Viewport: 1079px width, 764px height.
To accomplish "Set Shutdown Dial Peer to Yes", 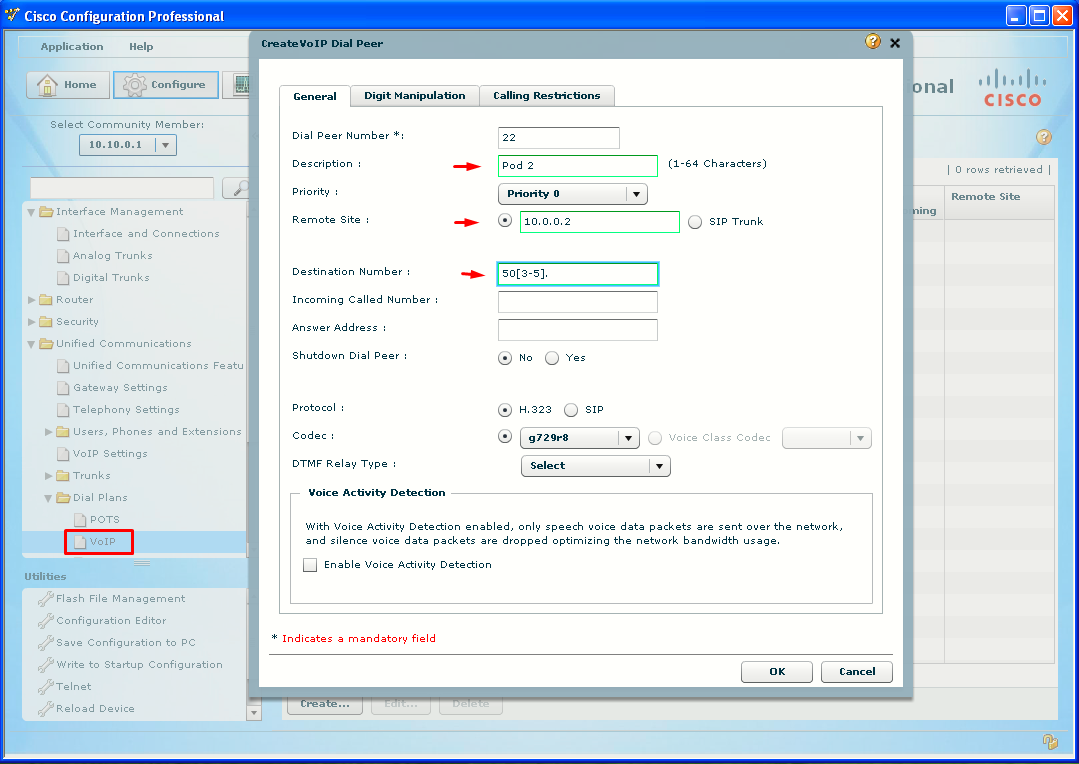I will click(x=552, y=358).
